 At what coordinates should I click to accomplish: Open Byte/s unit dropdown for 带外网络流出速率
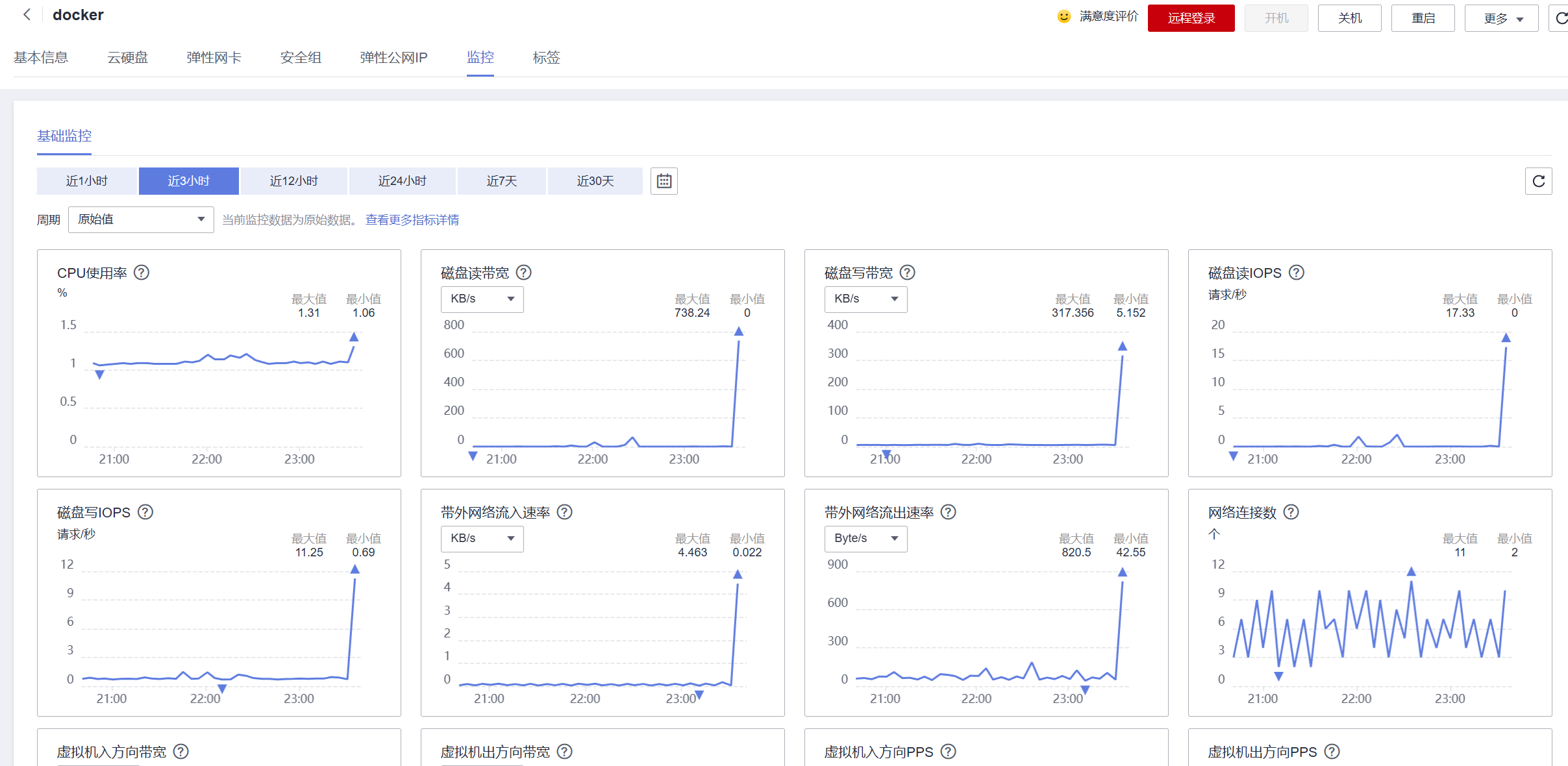tap(865, 539)
